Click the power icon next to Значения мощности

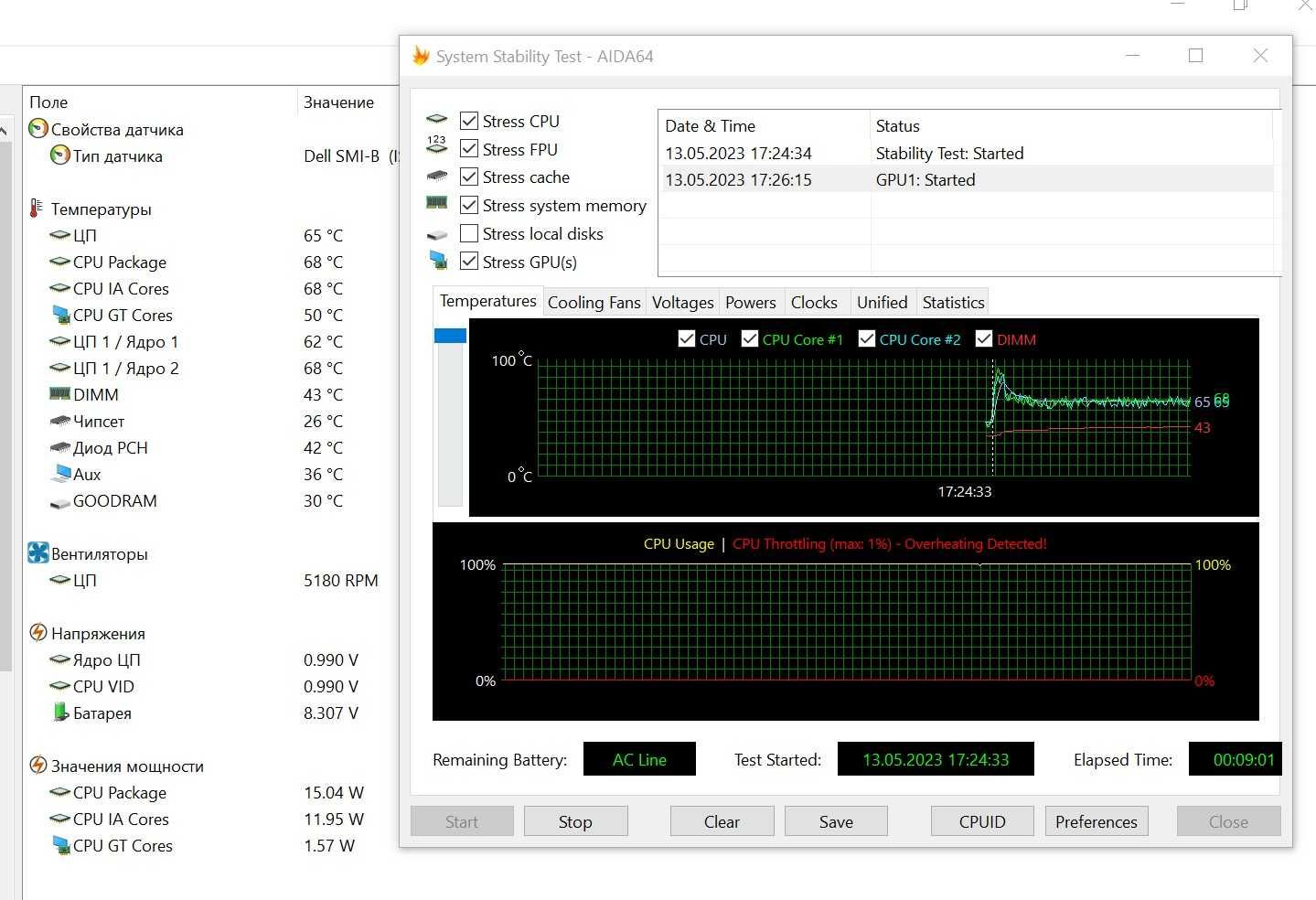coord(38,766)
